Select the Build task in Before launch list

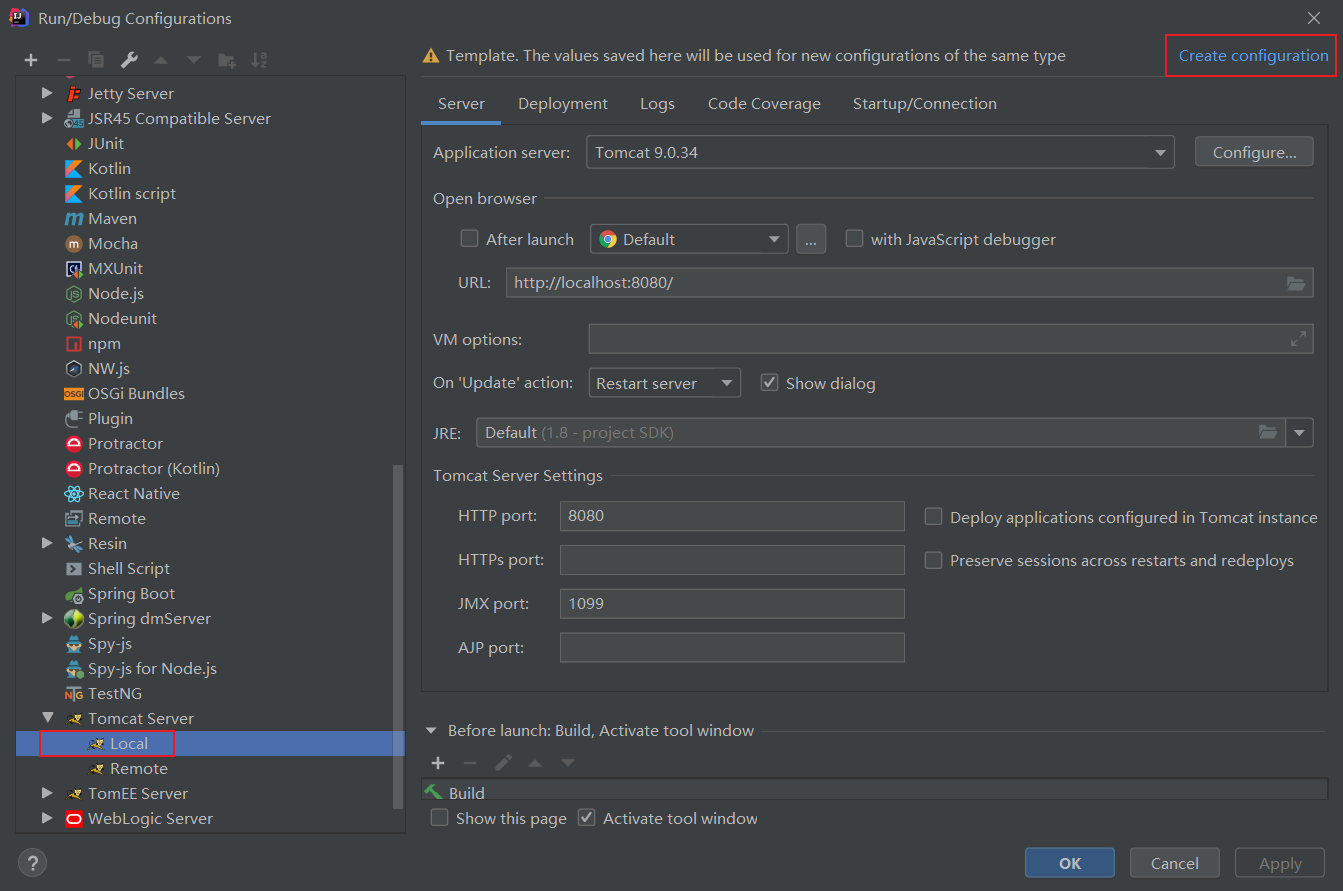click(875, 792)
